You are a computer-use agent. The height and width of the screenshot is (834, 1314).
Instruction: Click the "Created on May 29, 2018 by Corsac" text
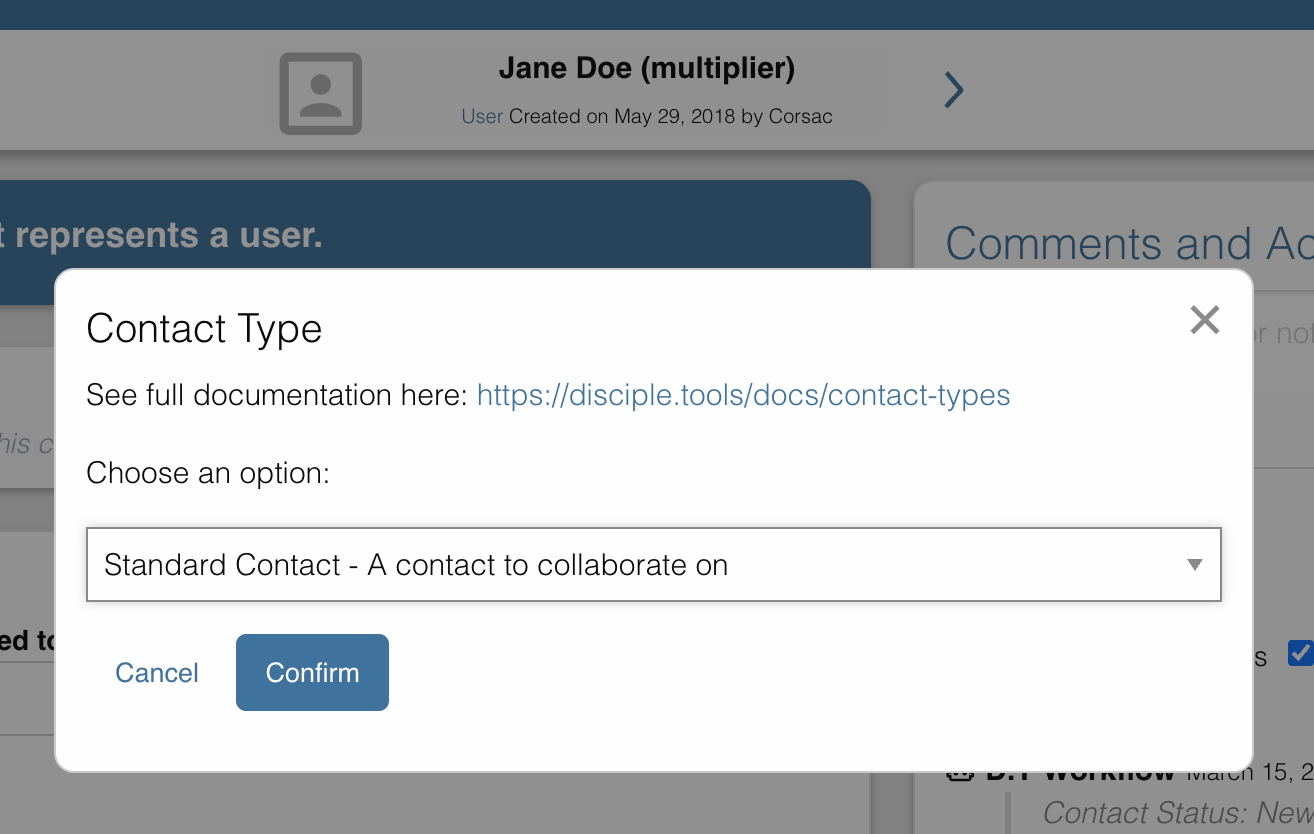(670, 116)
